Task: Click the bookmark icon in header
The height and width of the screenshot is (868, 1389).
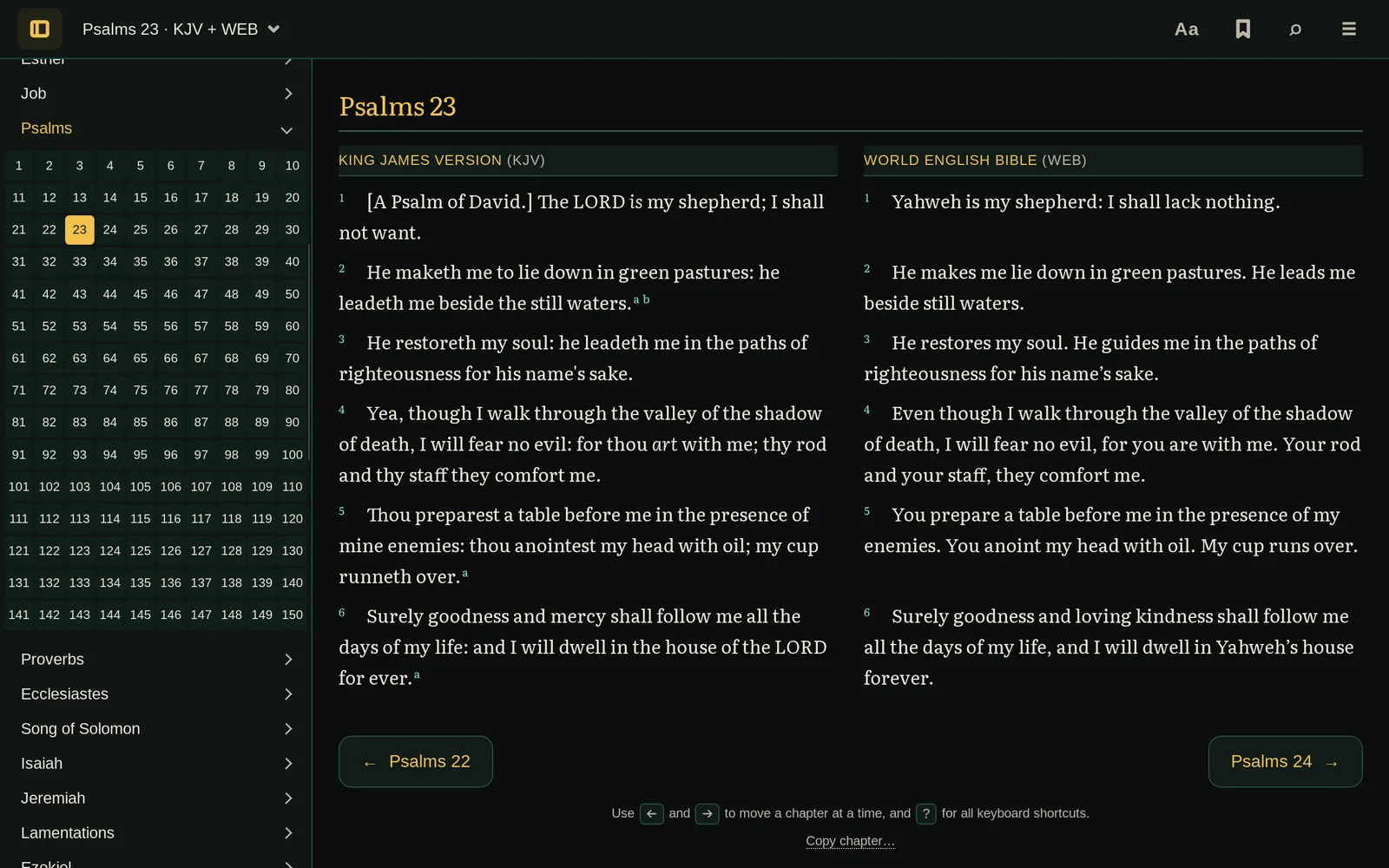Action: pyautogui.click(x=1243, y=29)
